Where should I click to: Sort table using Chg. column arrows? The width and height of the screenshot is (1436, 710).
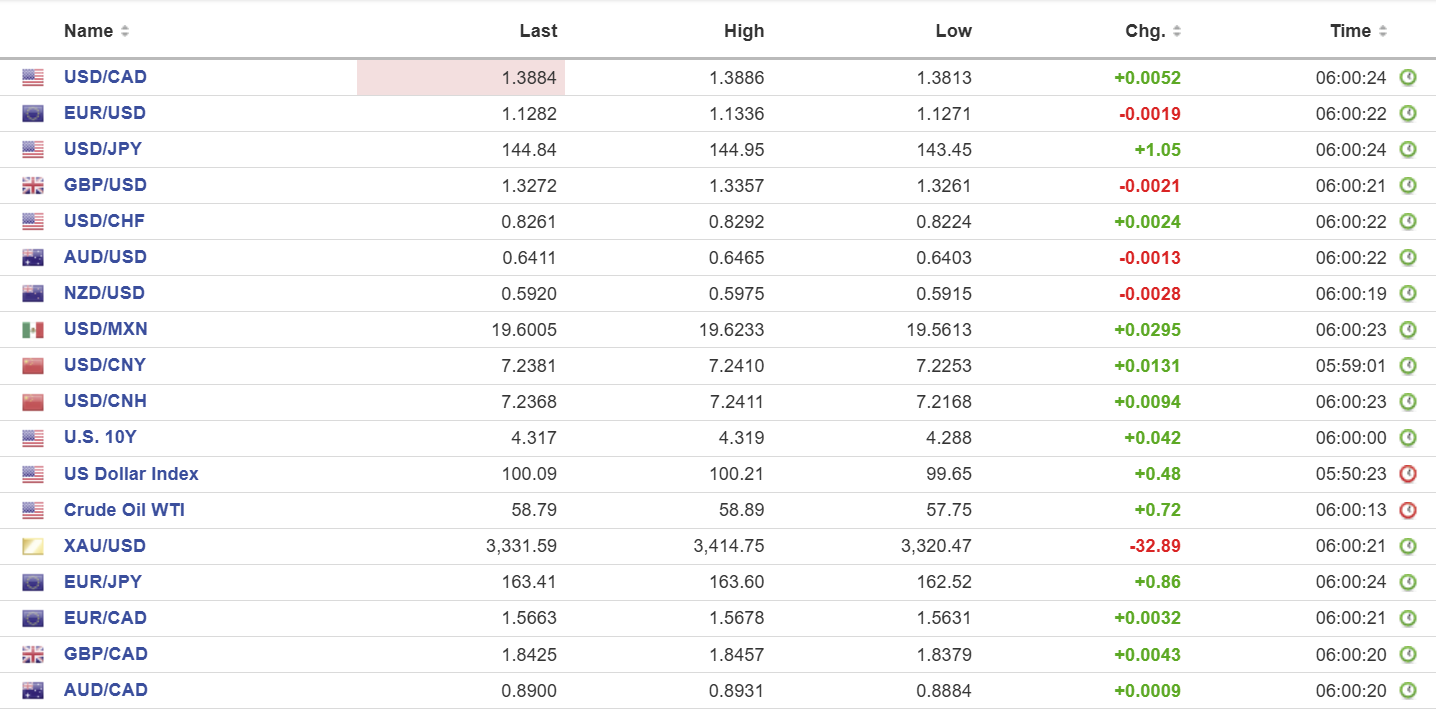tap(1177, 32)
